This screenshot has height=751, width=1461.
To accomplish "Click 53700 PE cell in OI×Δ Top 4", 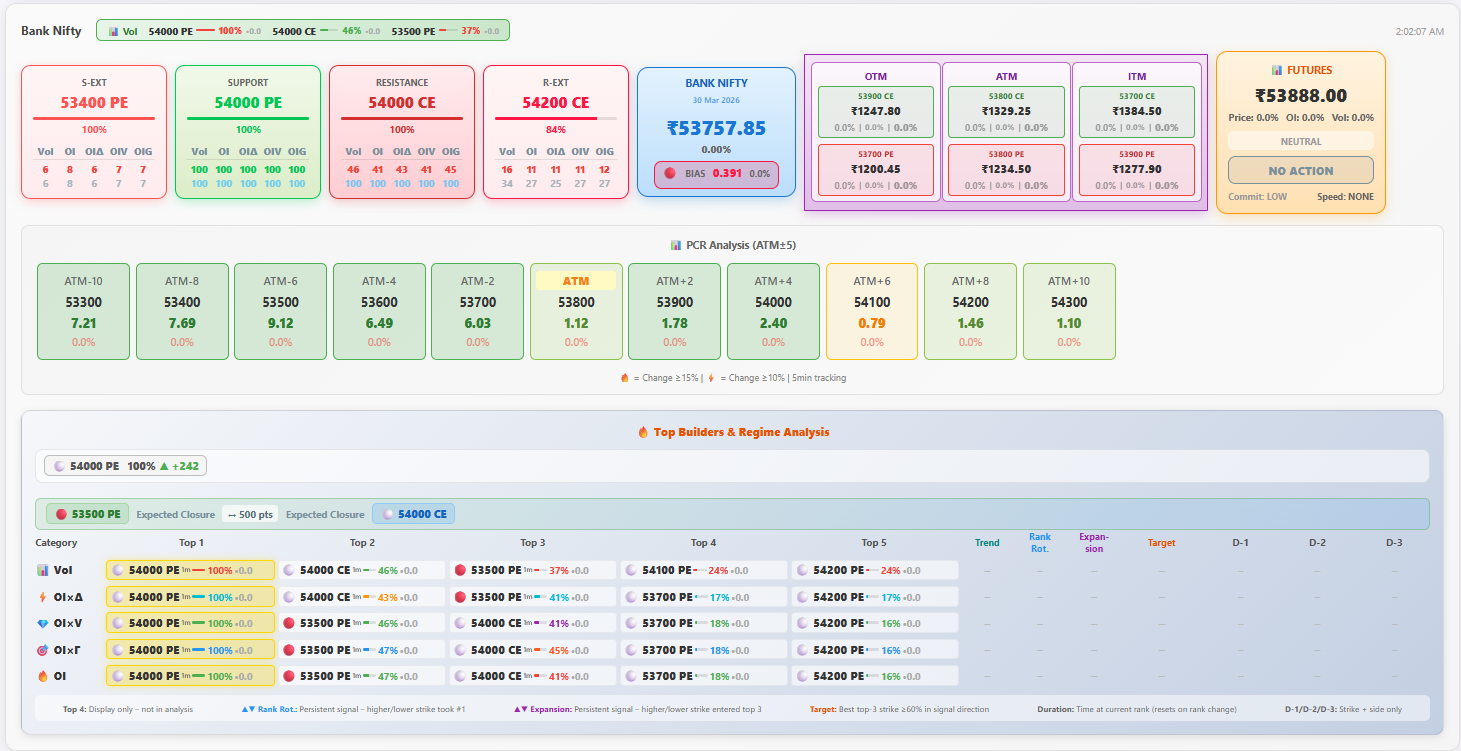I will (x=703, y=597).
